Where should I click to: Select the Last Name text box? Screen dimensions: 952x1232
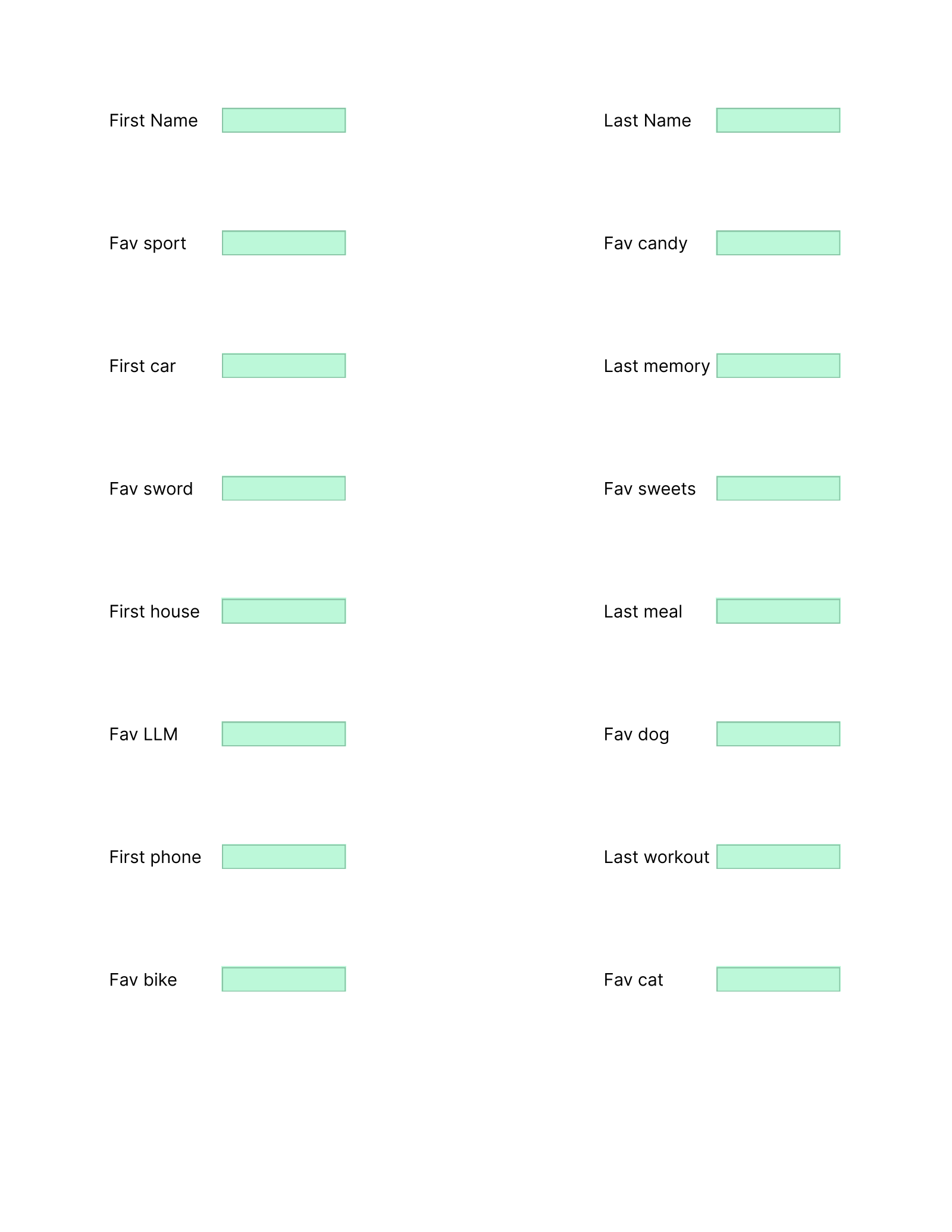click(778, 120)
